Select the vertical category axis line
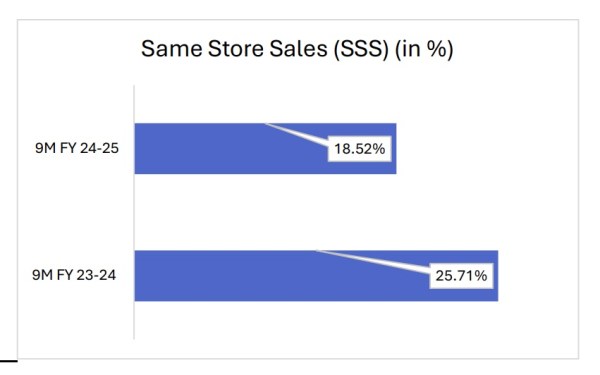This screenshot has height=375, width=600. click(134, 212)
